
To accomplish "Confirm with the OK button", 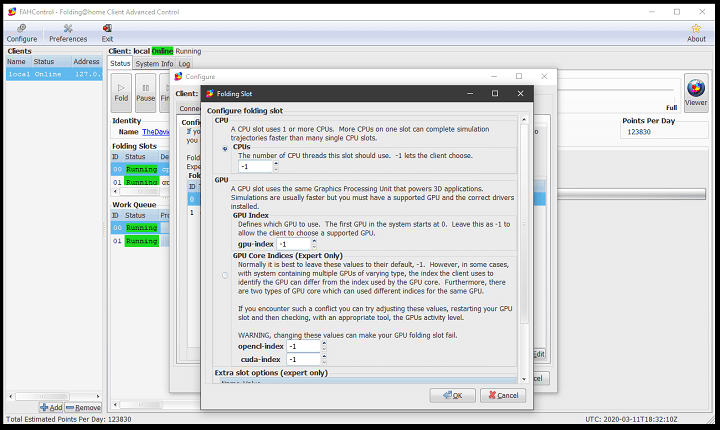I will pos(453,395).
